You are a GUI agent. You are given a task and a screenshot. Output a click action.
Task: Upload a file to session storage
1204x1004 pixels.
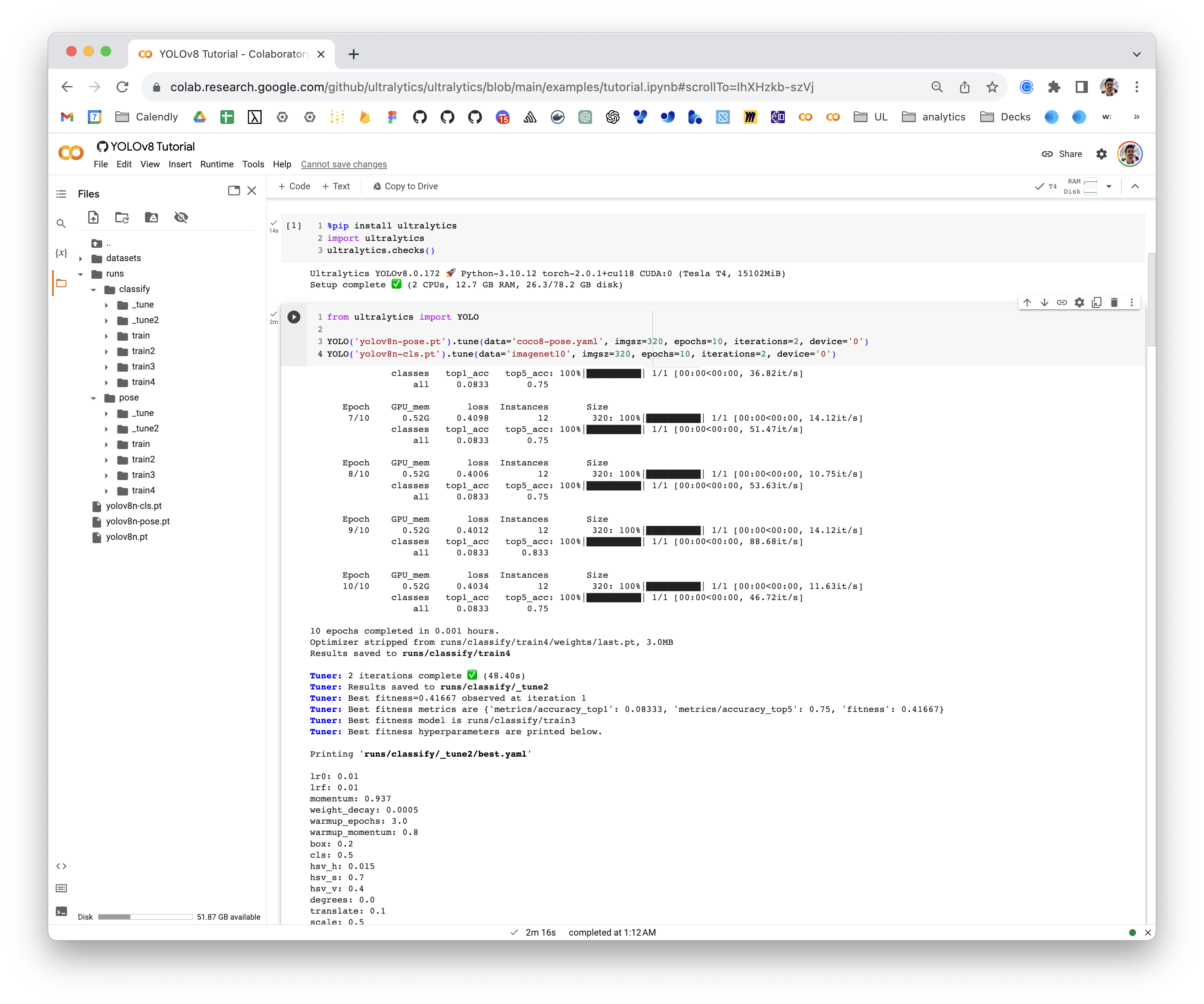(93, 218)
